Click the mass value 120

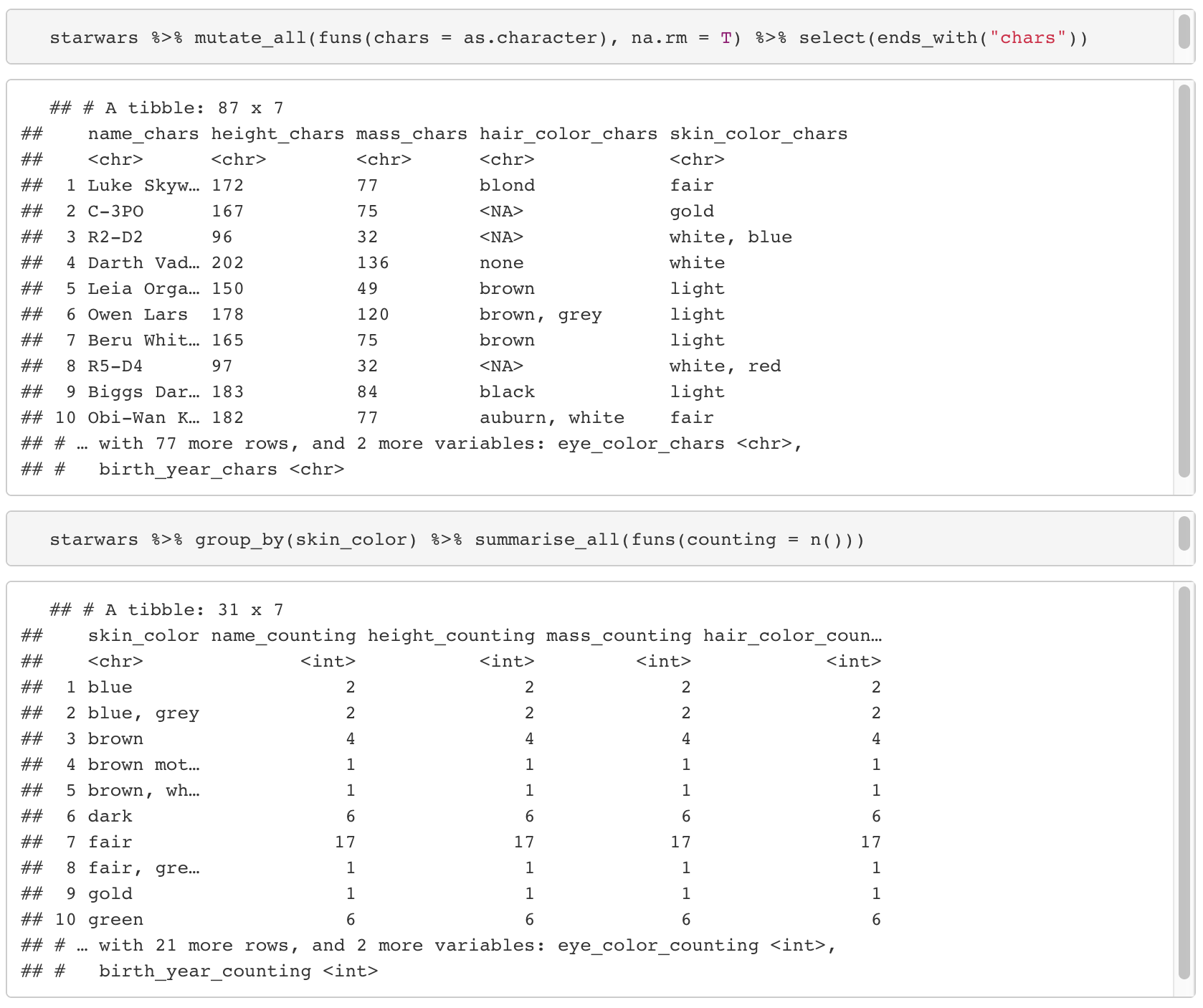pos(373,315)
